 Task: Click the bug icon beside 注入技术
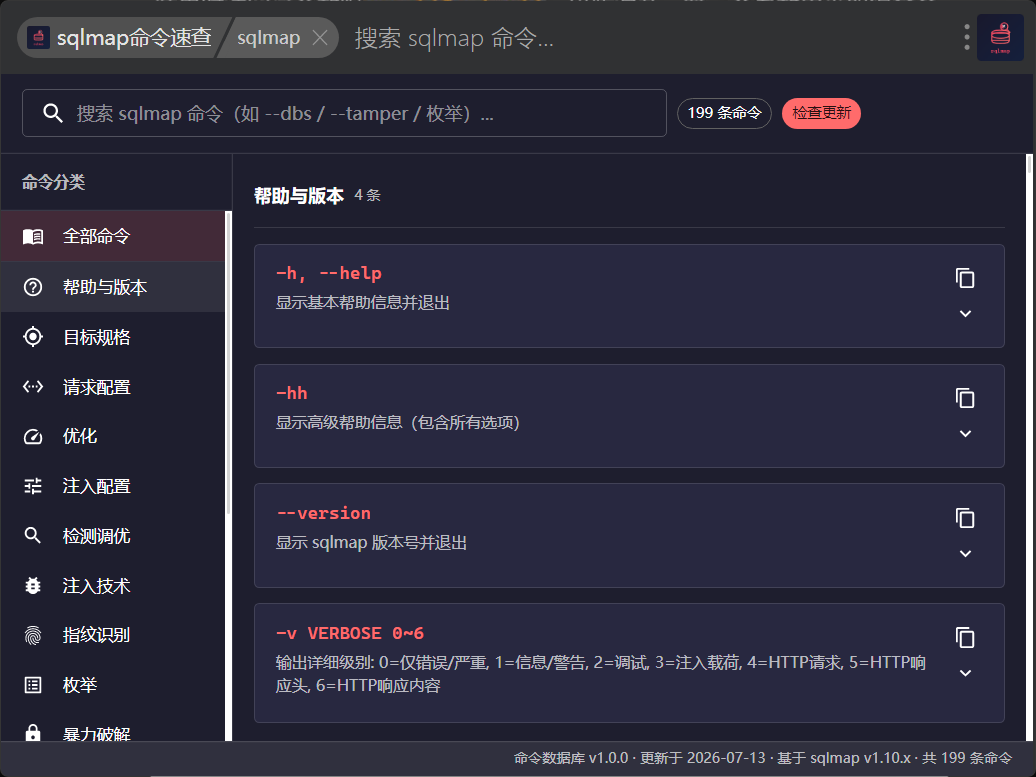pos(33,585)
